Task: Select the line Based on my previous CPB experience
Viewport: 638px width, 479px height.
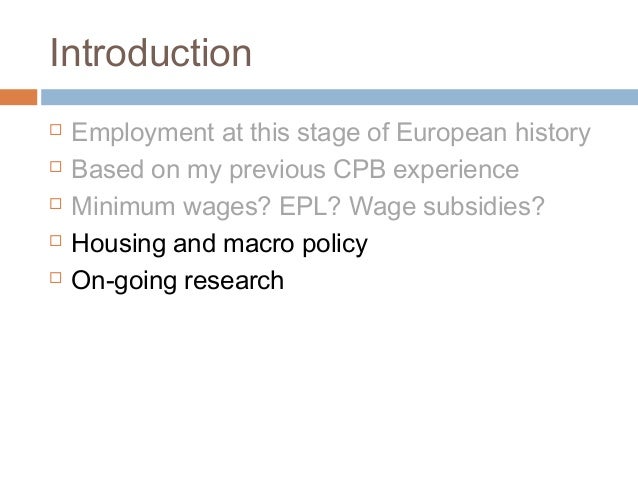Action: point(295,170)
